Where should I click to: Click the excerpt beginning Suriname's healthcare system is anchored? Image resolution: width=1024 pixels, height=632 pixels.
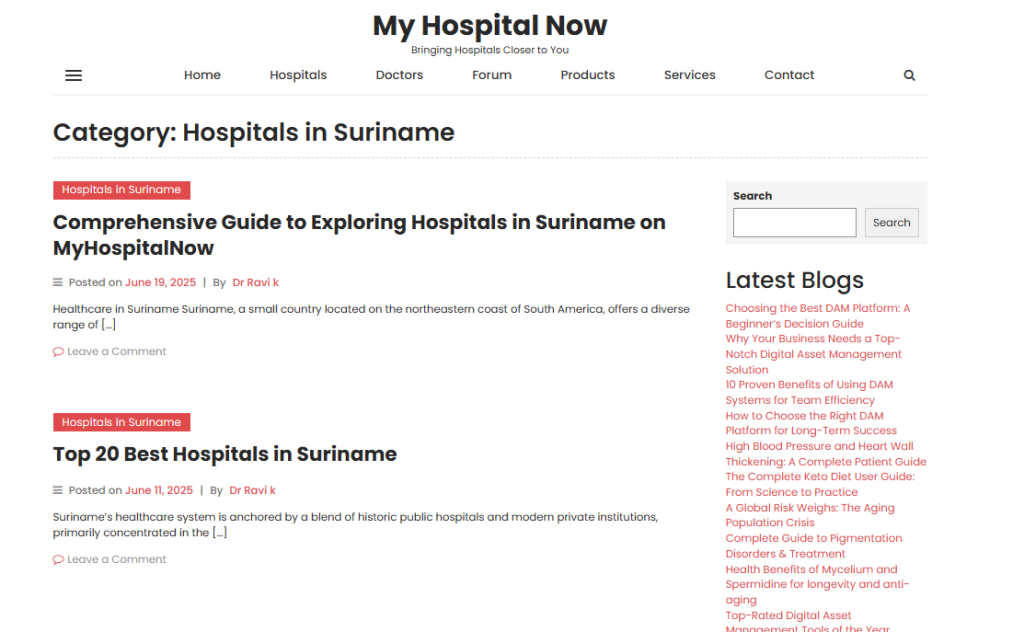coord(355,525)
